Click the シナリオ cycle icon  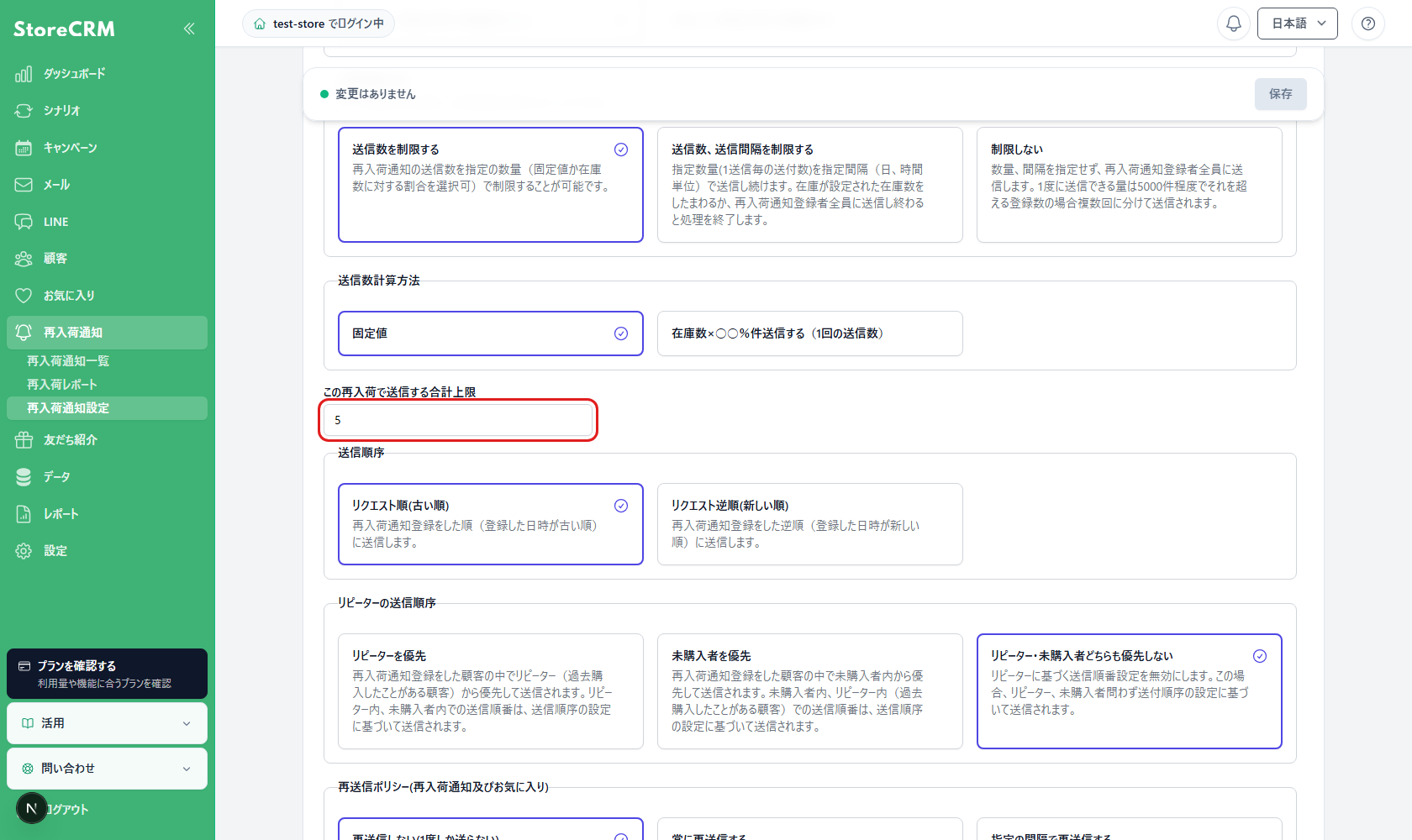[x=24, y=111]
